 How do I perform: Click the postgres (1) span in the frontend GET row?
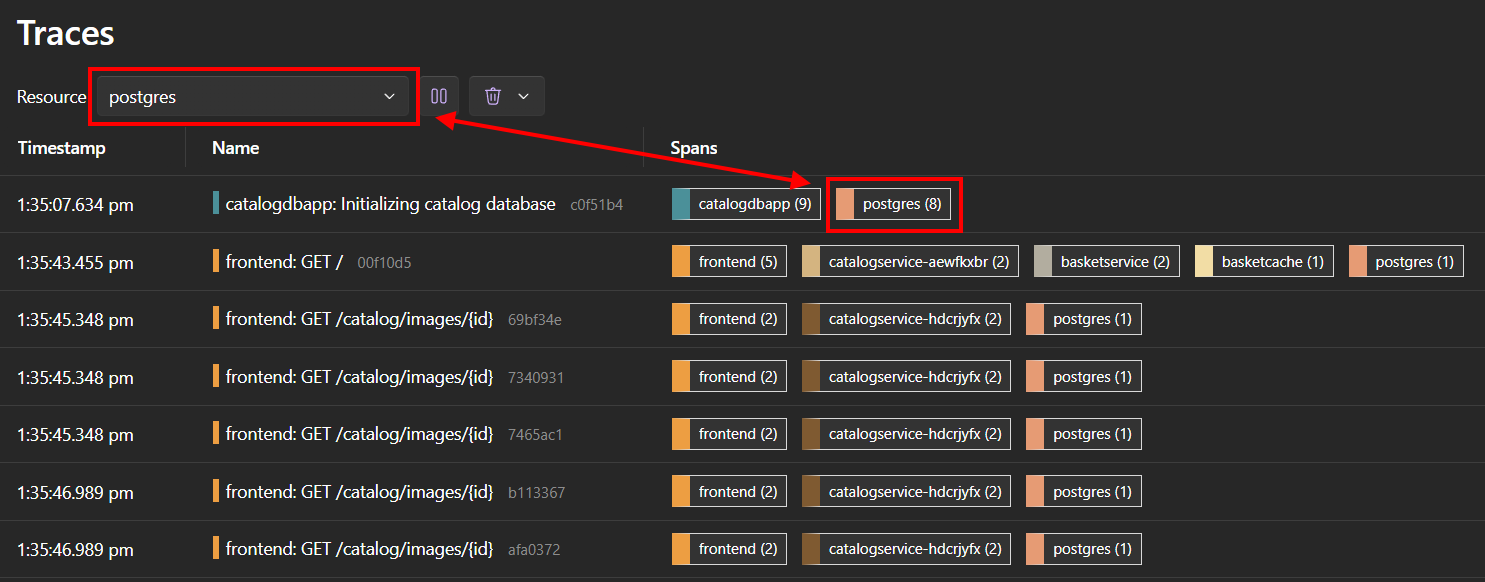click(1405, 261)
